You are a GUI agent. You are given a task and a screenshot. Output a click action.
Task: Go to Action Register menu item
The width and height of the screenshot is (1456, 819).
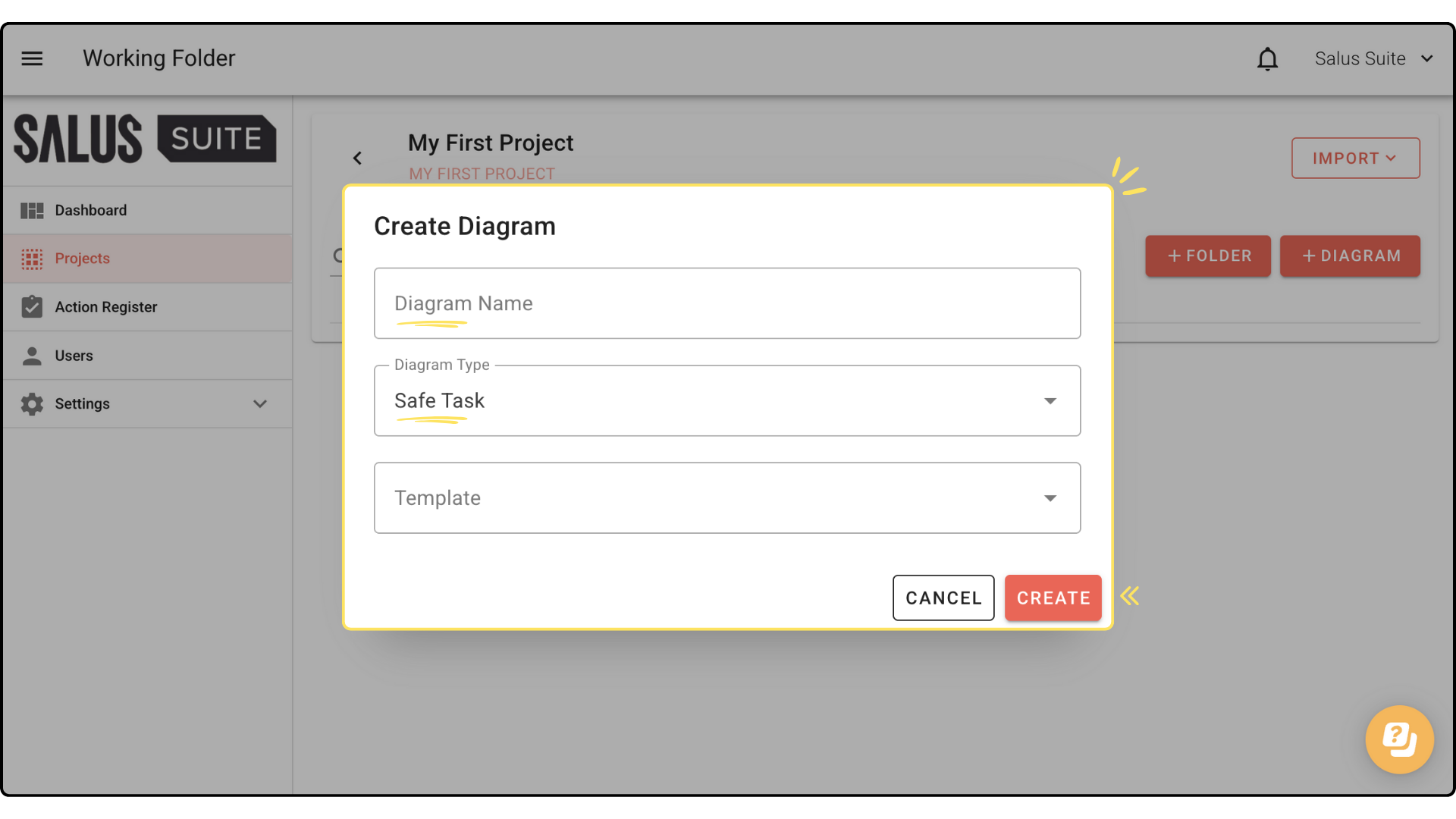pos(106,307)
